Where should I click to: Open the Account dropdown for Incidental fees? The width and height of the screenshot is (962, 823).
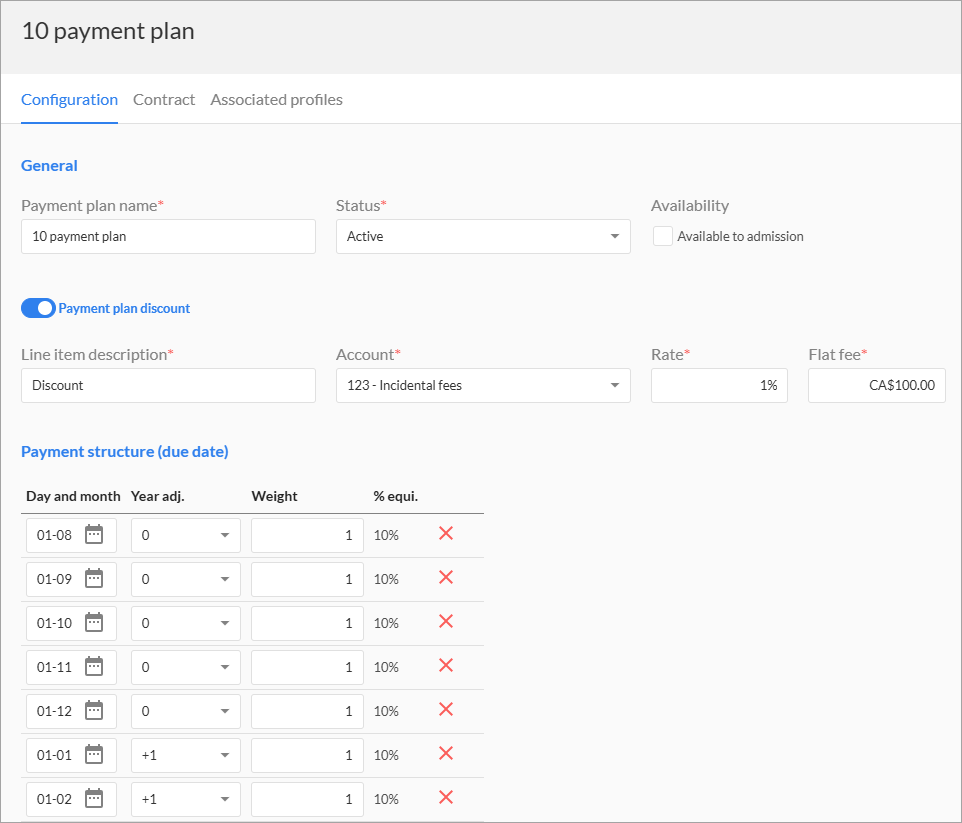[483, 385]
